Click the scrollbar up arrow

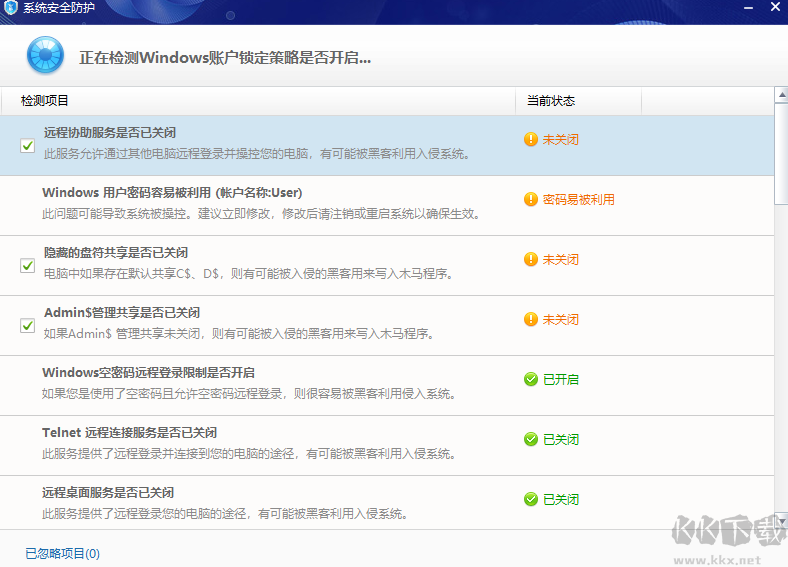pyautogui.click(x=781, y=95)
